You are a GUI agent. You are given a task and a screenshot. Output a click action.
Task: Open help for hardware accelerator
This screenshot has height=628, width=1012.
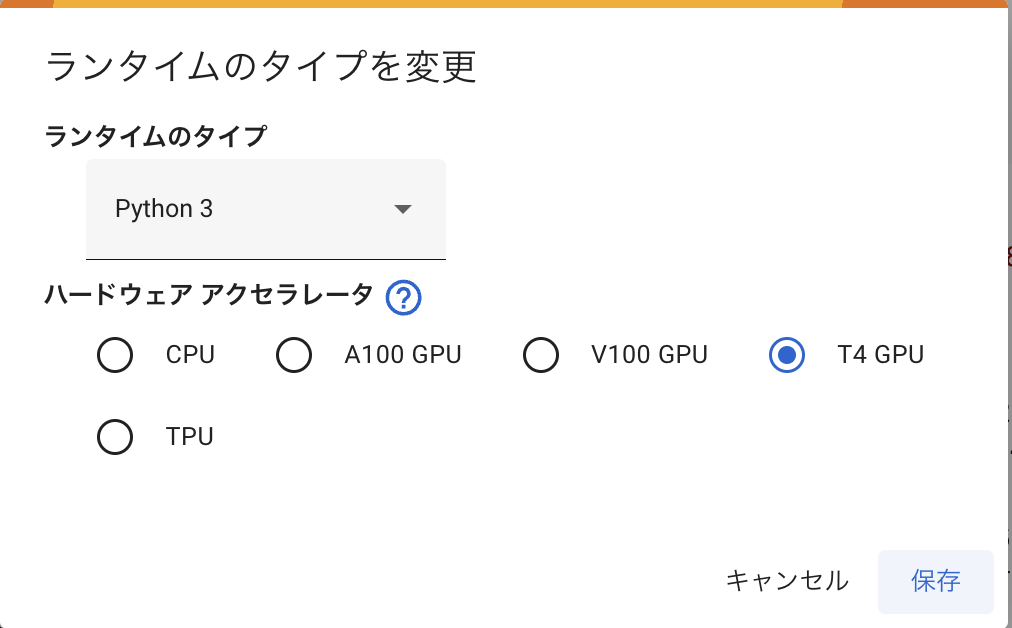(x=403, y=297)
